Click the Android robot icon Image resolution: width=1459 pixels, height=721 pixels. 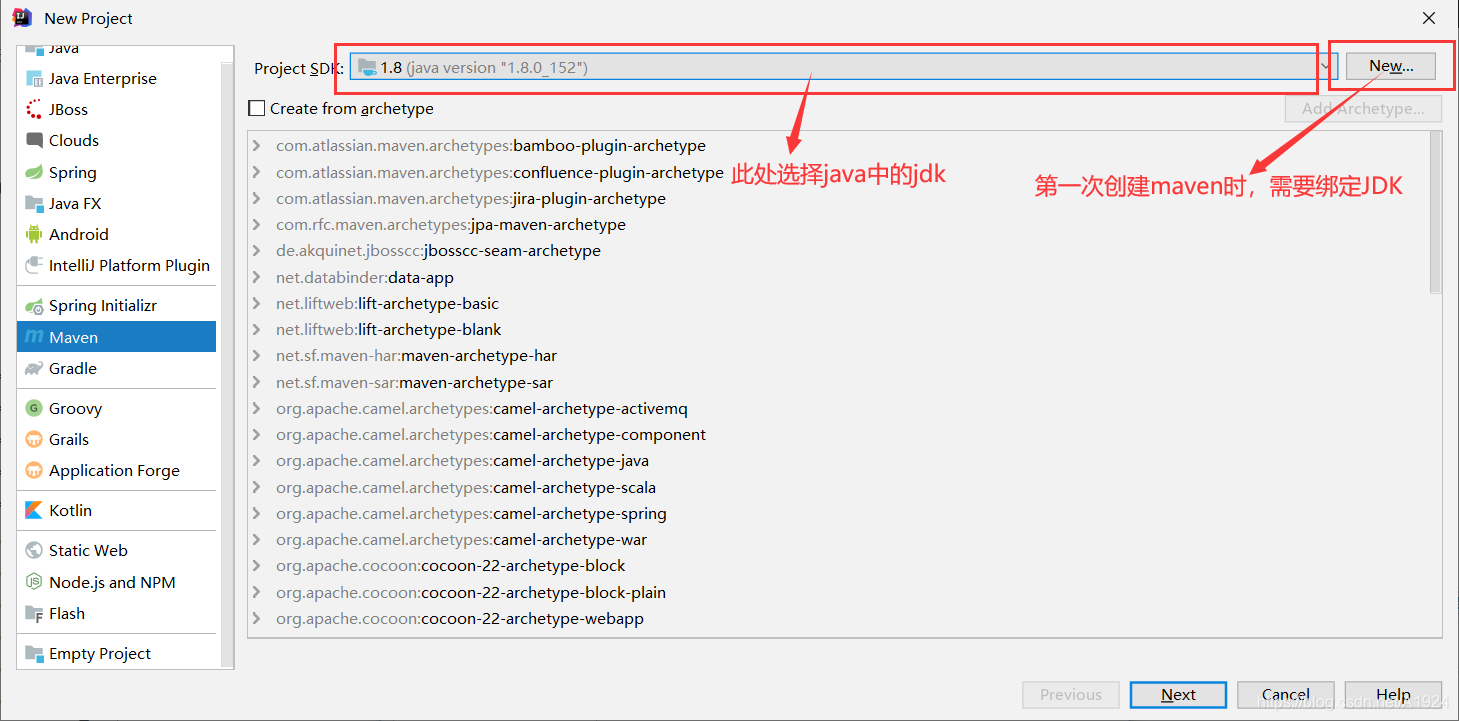(x=34, y=234)
